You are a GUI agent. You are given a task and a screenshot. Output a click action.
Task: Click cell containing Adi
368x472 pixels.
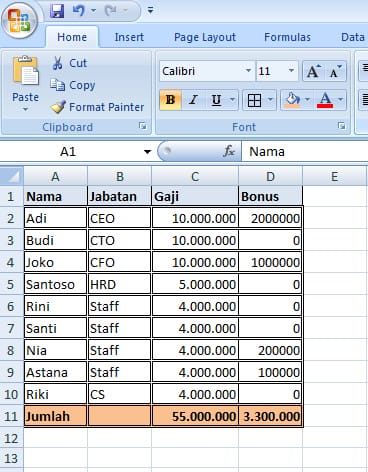tap(55, 218)
